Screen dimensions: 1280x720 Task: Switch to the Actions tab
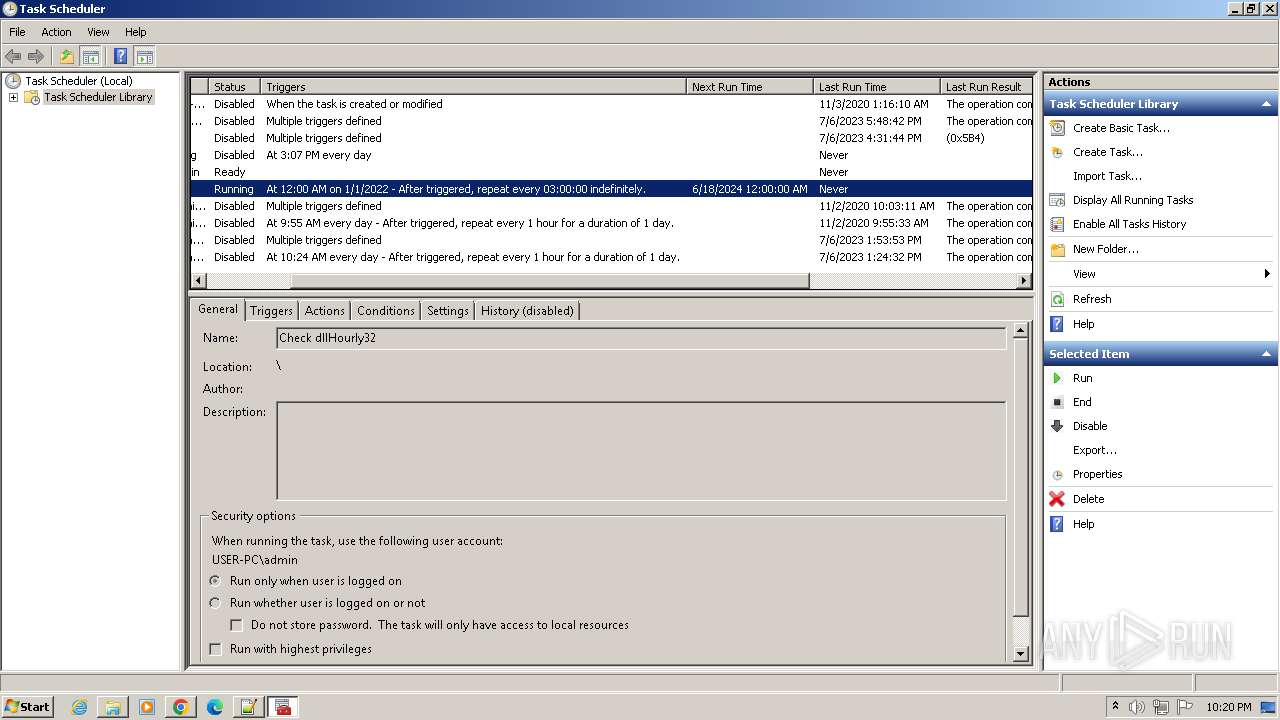pos(325,311)
